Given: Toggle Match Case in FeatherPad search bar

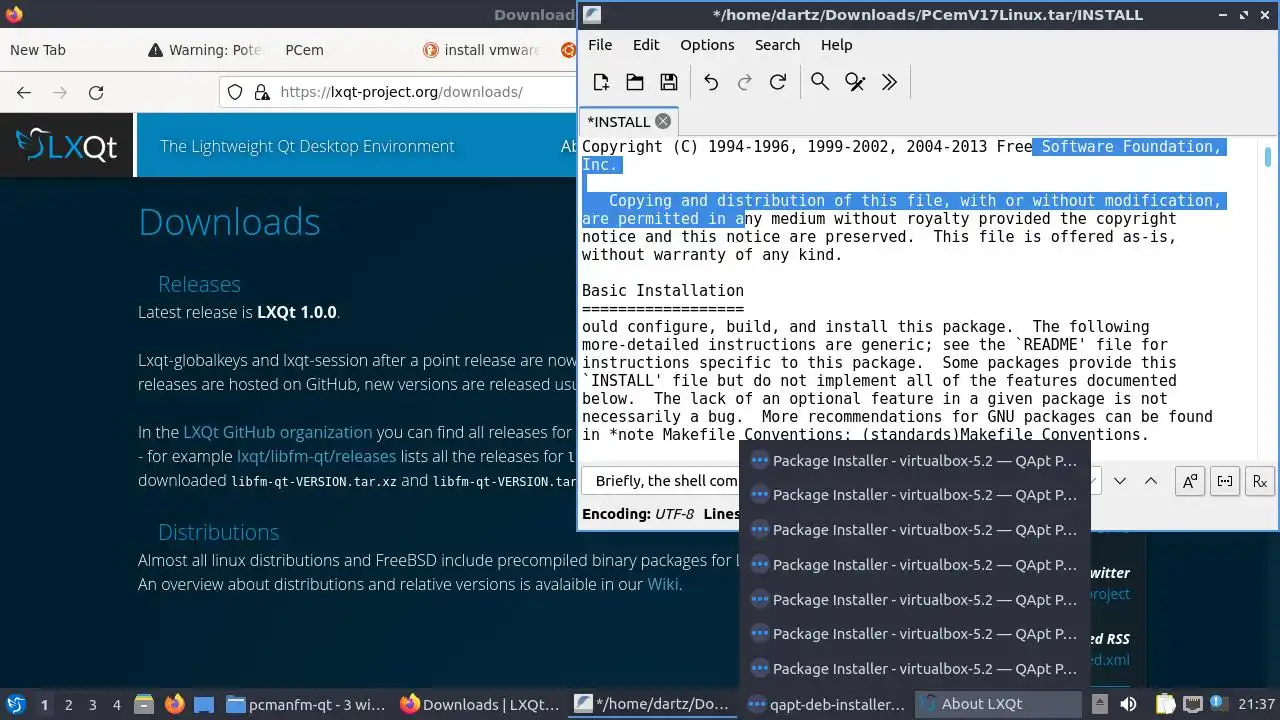Looking at the screenshot, I should point(1190,481).
